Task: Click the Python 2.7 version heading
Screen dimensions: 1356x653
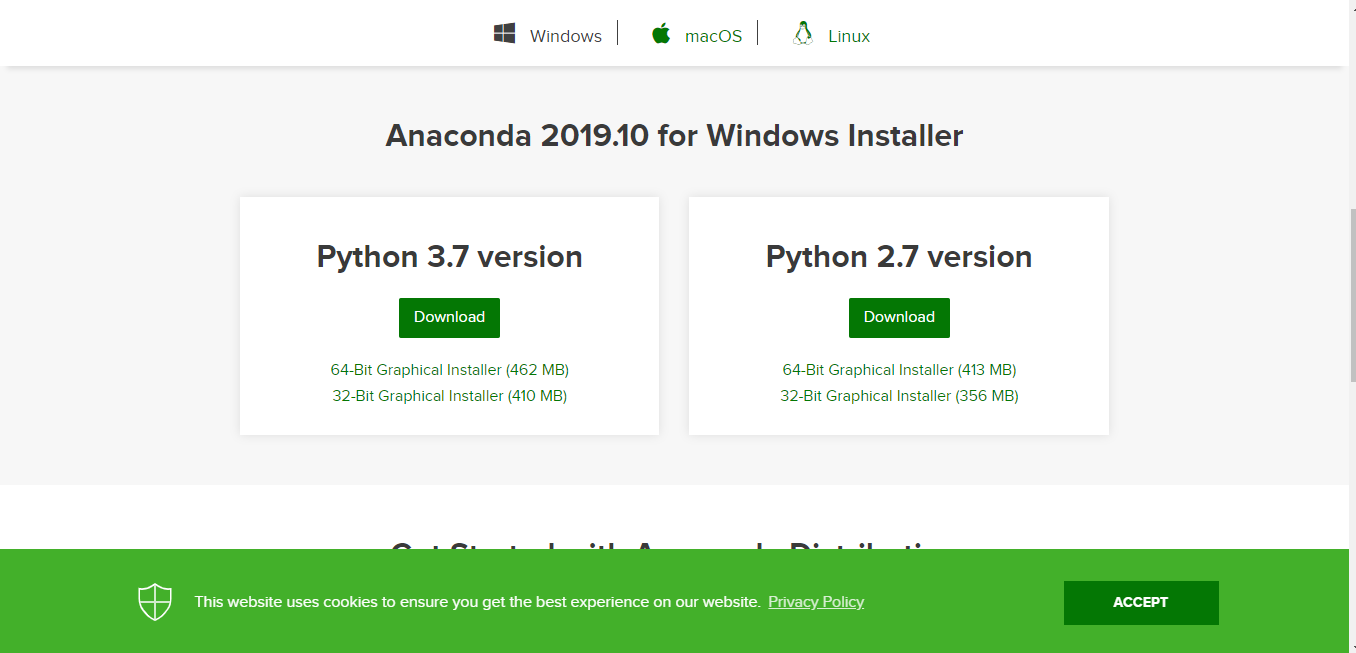Action: point(898,256)
